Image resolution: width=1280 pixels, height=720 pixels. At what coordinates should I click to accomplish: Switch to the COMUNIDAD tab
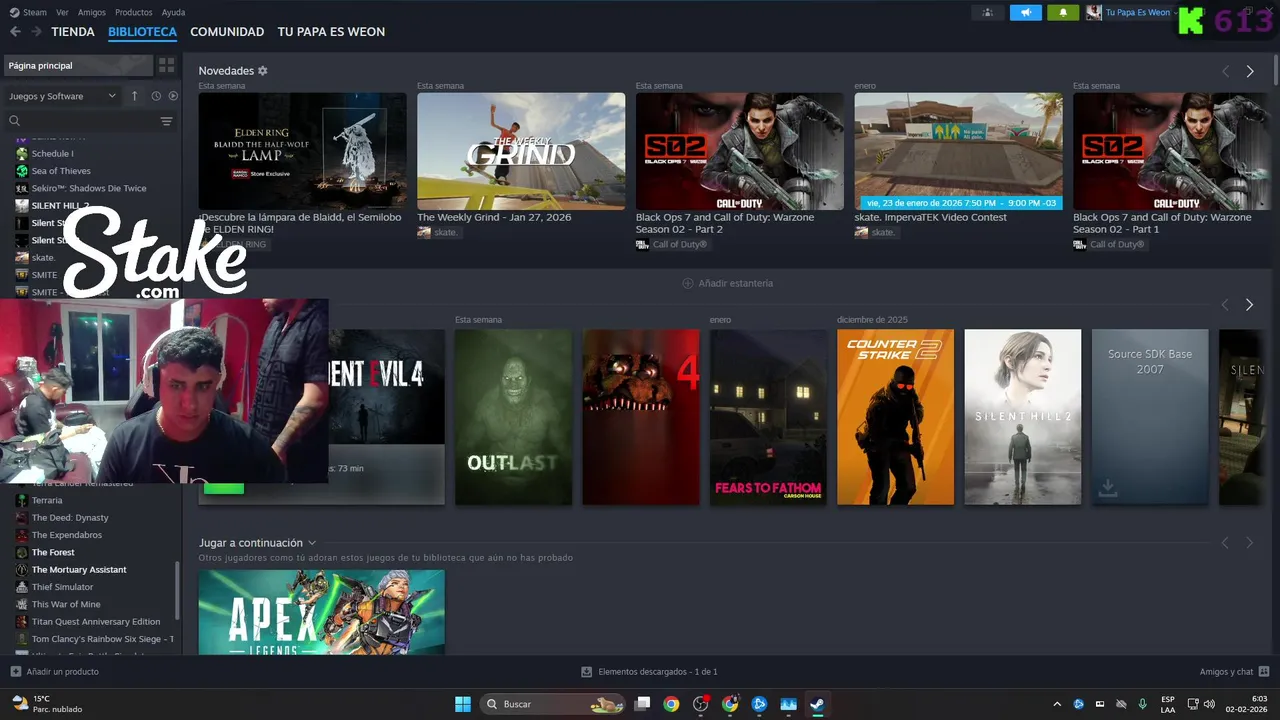(227, 32)
